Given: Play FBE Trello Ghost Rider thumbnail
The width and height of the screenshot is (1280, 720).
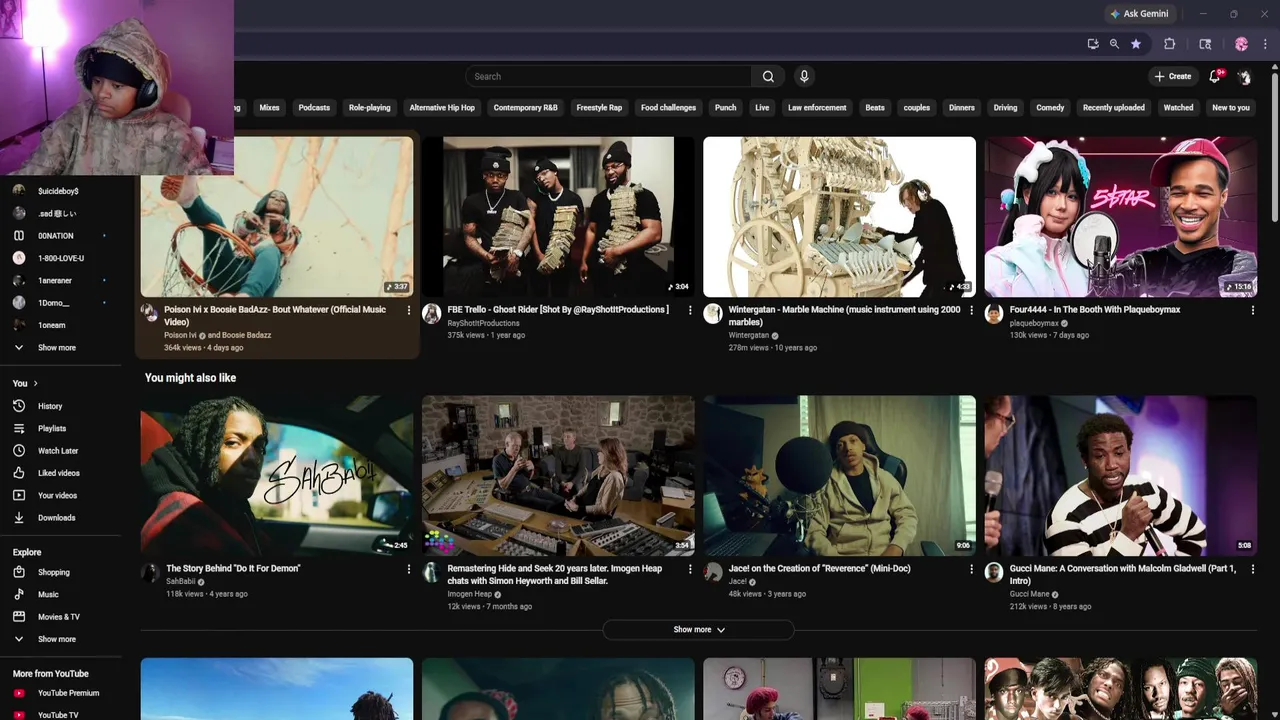Looking at the screenshot, I should pos(558,217).
